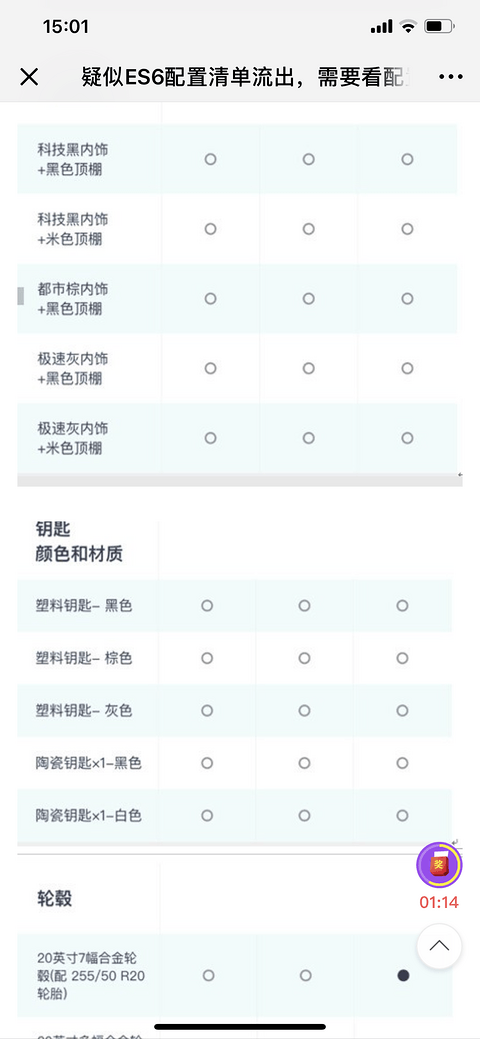Tap the cellular signal bars icon
This screenshot has height=1039, width=480.
pyautogui.click(x=381, y=27)
